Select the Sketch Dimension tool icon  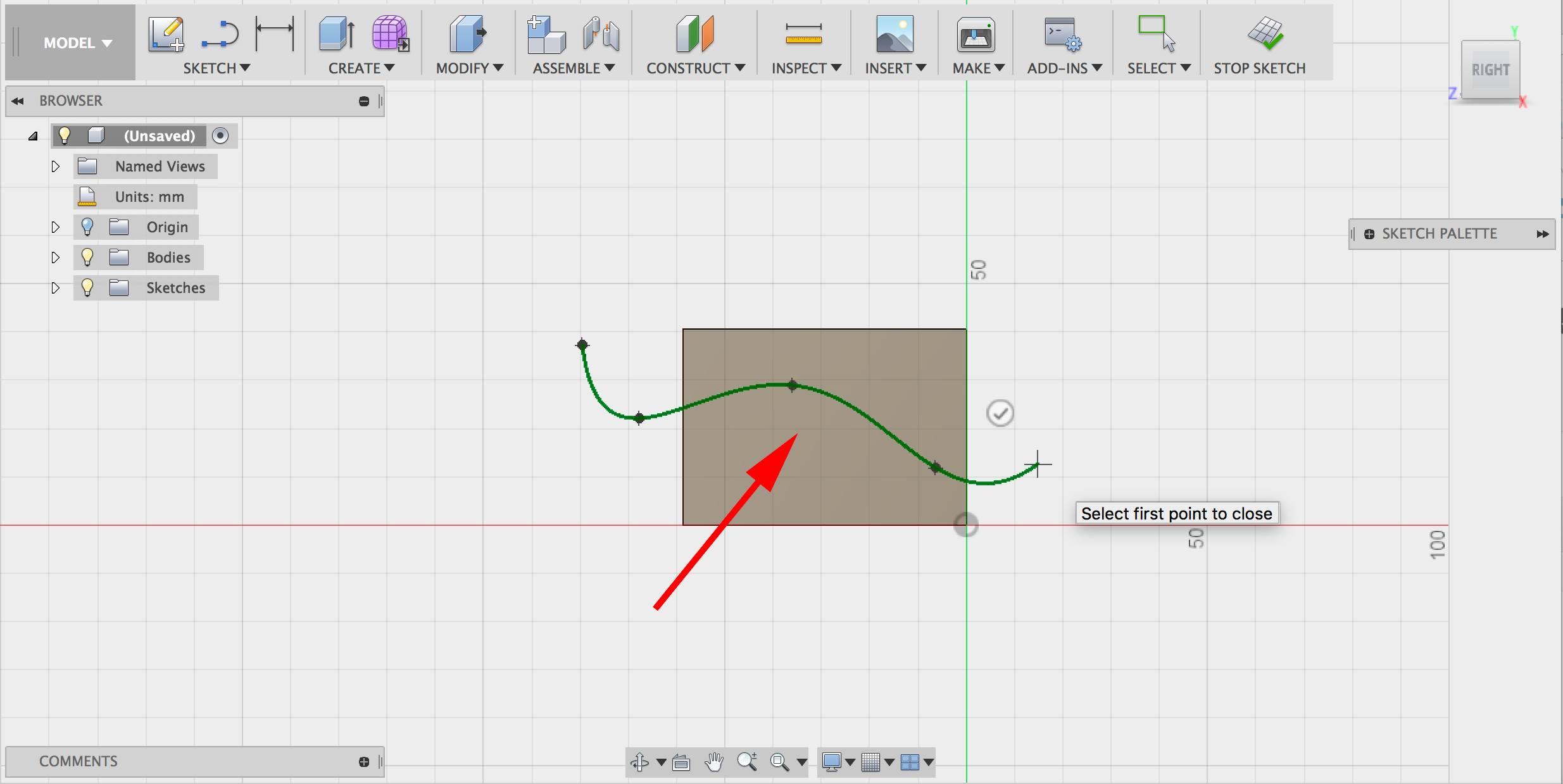(274, 34)
